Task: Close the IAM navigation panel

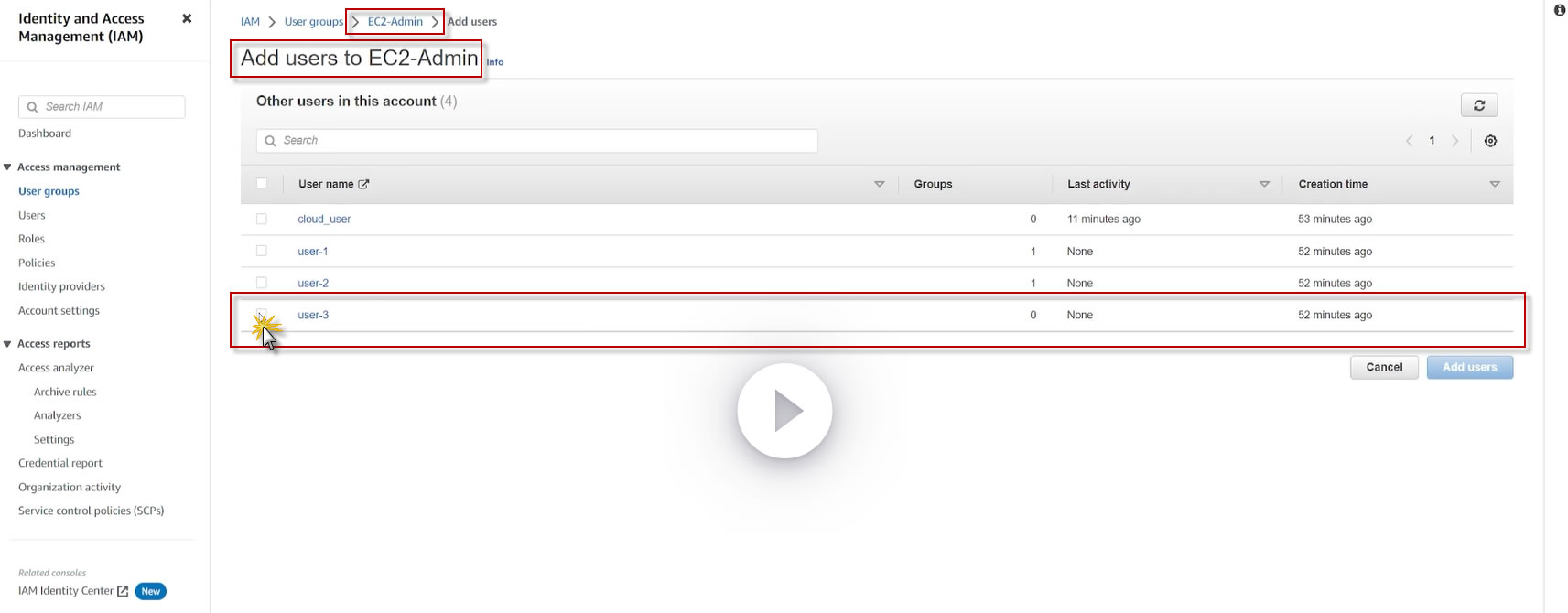Action: click(x=187, y=18)
